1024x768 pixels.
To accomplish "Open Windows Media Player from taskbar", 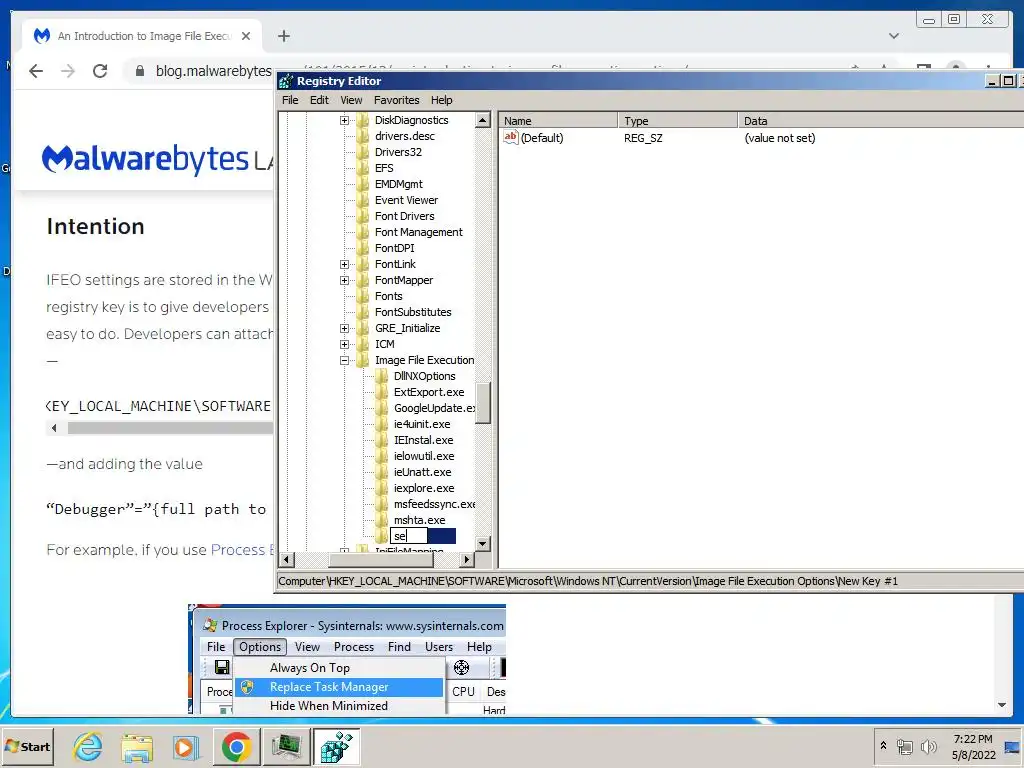I will (x=185, y=747).
